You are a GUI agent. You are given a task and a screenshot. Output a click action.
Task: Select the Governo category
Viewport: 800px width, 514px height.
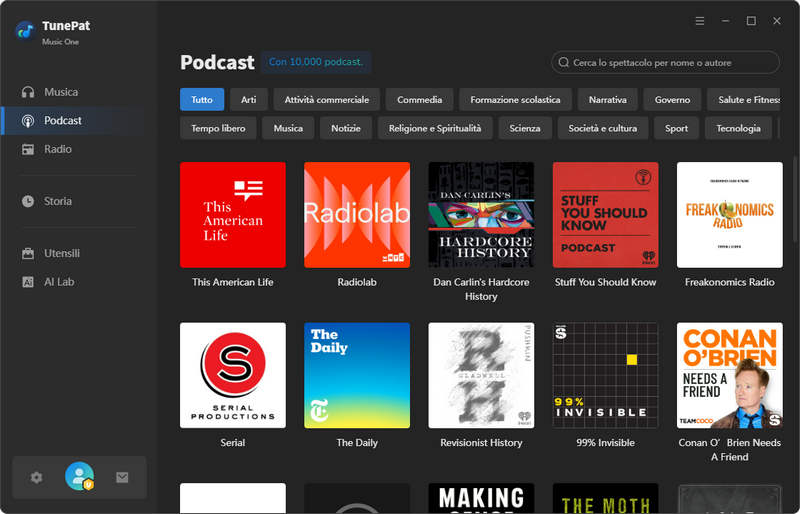coord(672,100)
